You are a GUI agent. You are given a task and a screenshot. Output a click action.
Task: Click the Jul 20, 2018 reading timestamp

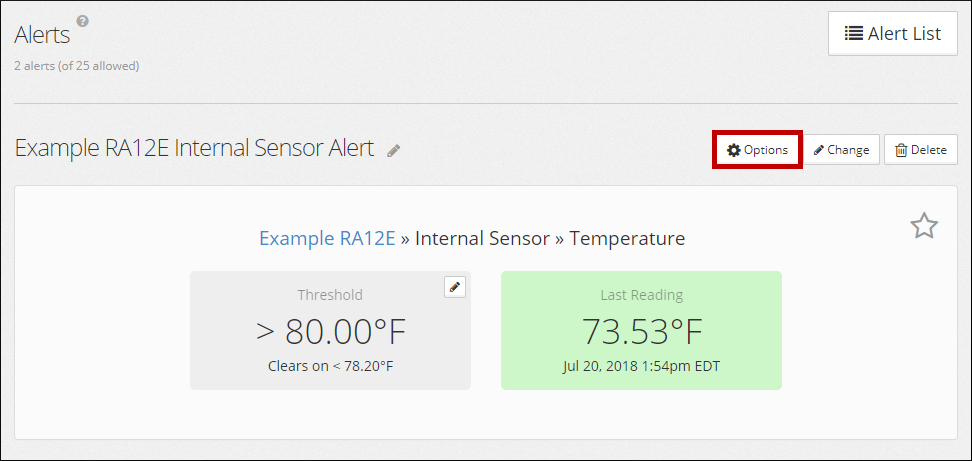[641, 366]
